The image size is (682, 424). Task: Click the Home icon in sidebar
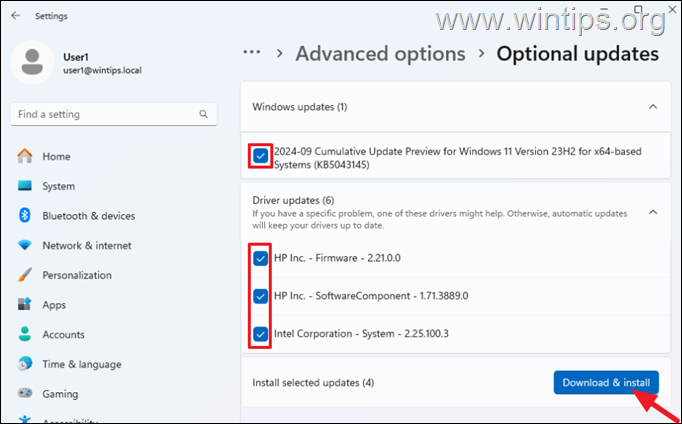pos(24,156)
